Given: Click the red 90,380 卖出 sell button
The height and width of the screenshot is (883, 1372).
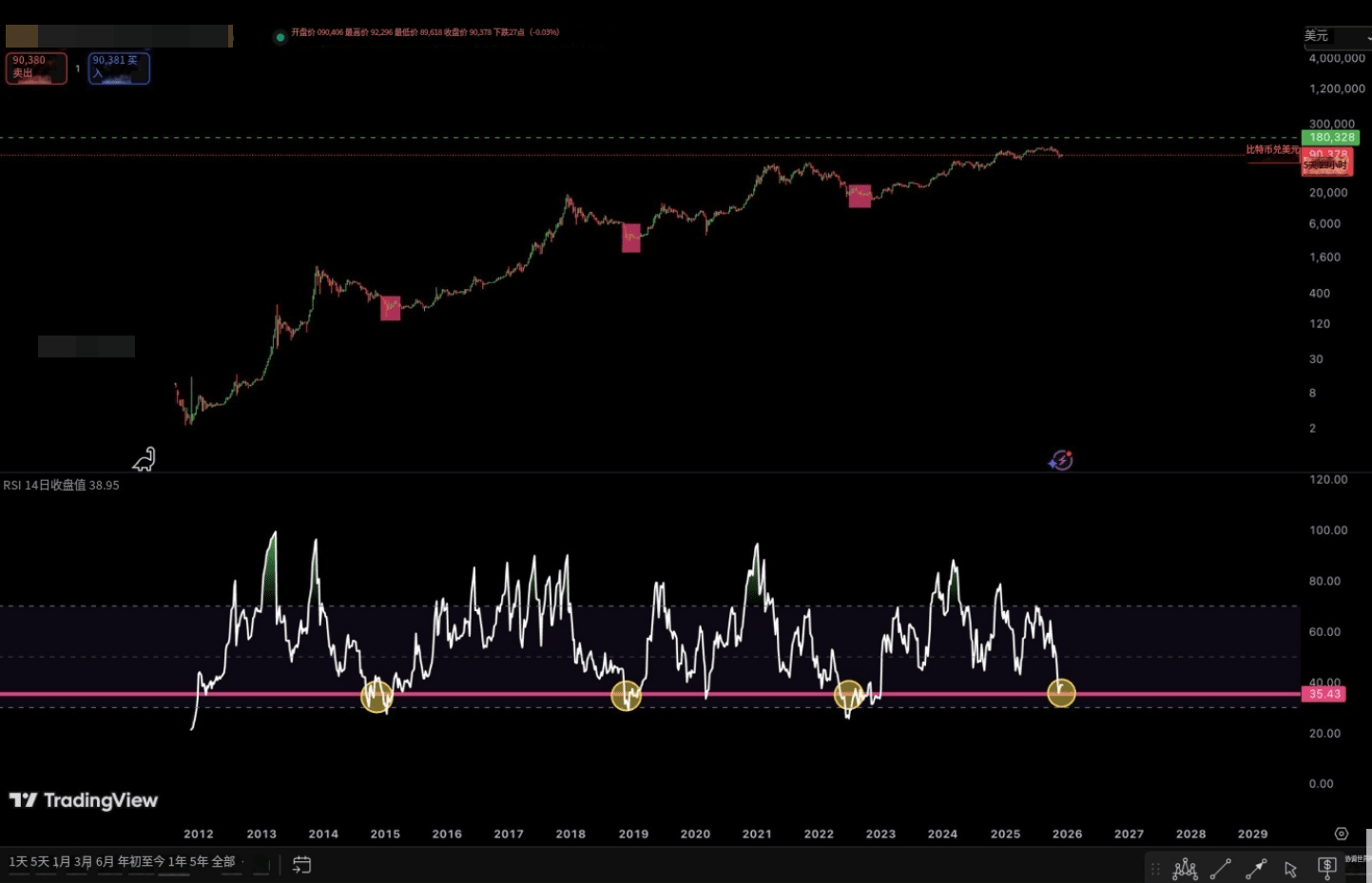Looking at the screenshot, I should 36,68.
